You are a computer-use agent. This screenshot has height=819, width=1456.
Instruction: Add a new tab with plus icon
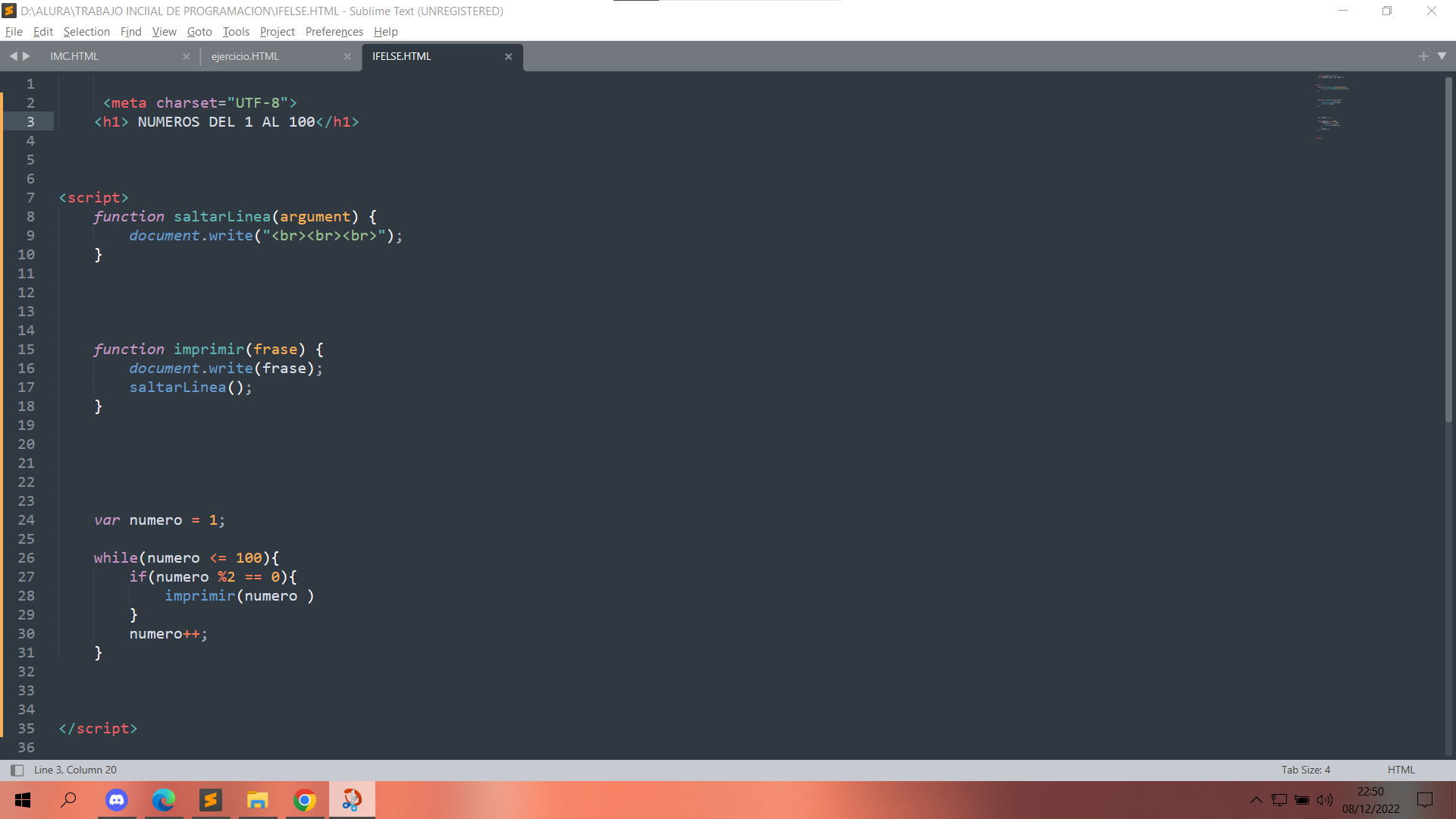1423,56
